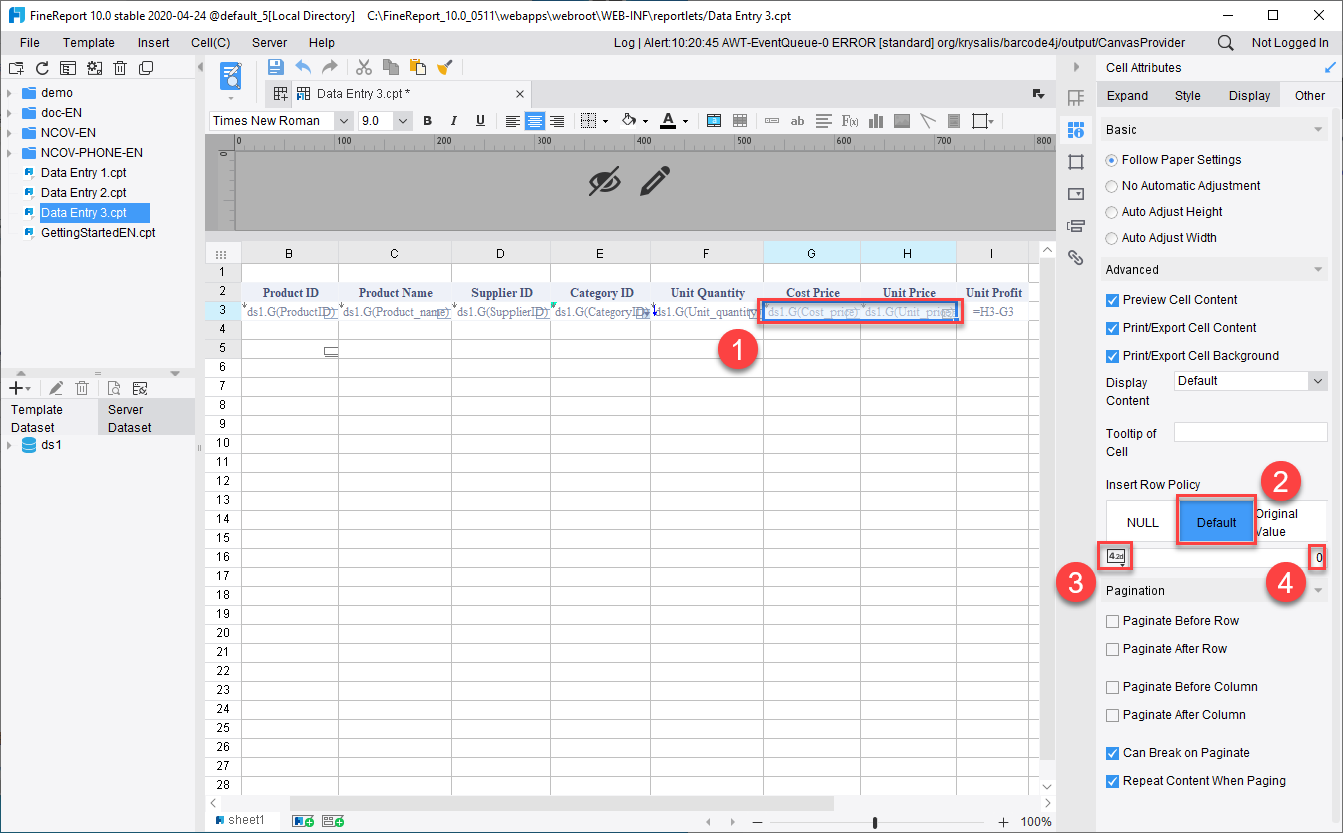Enable Paginate Before Row
This screenshot has width=1343, height=833.
1112,621
